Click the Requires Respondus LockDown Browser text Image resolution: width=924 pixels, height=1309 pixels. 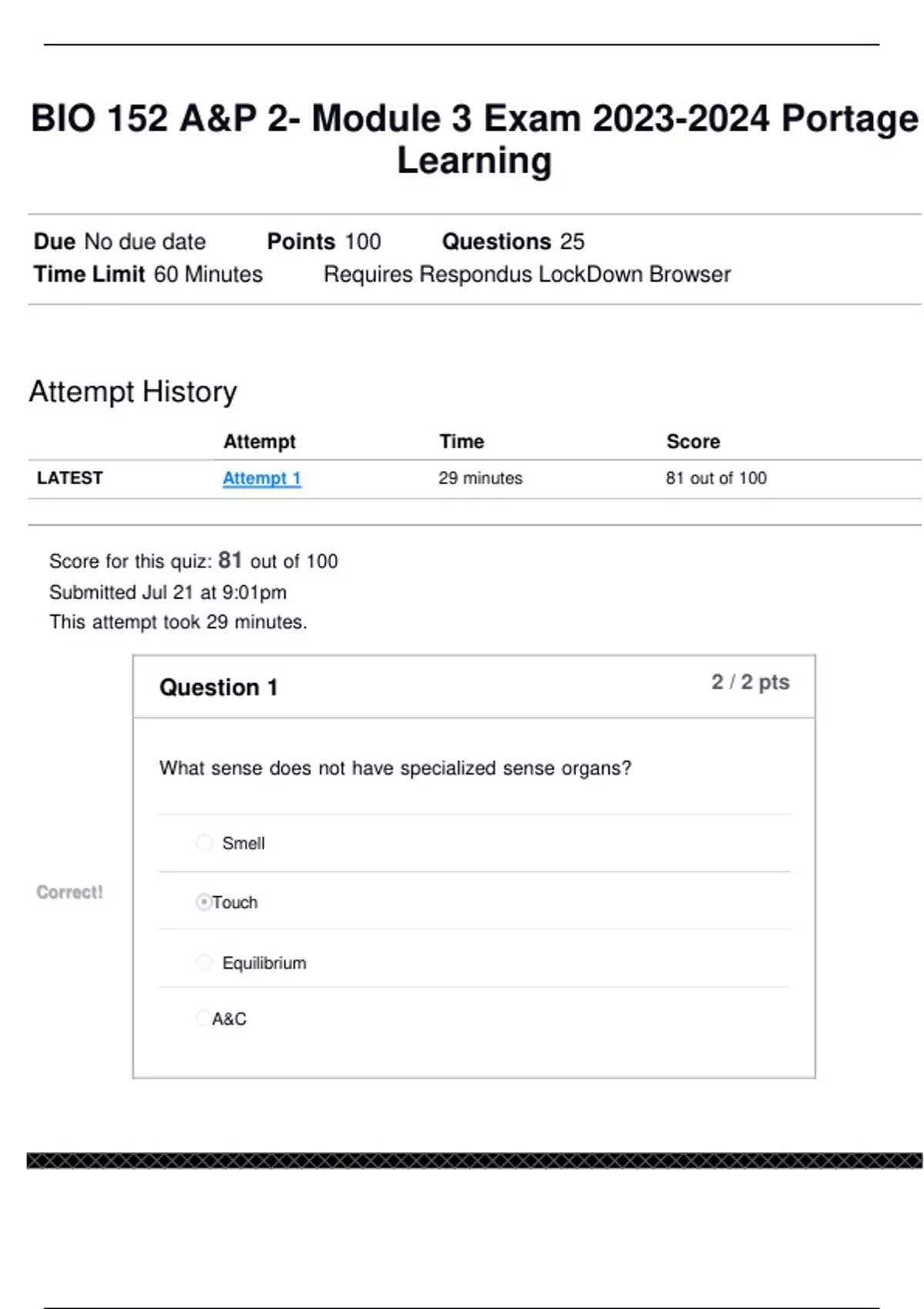coord(527,274)
